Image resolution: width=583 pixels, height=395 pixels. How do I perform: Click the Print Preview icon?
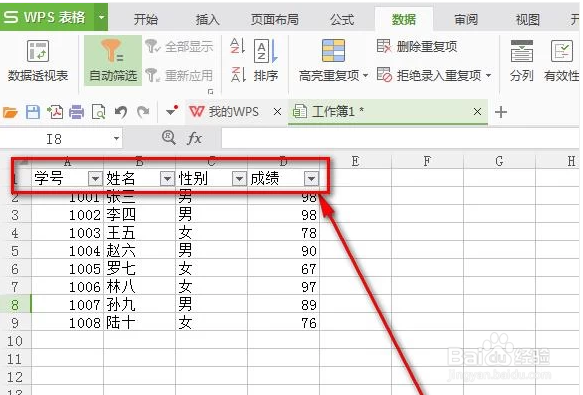coord(99,112)
